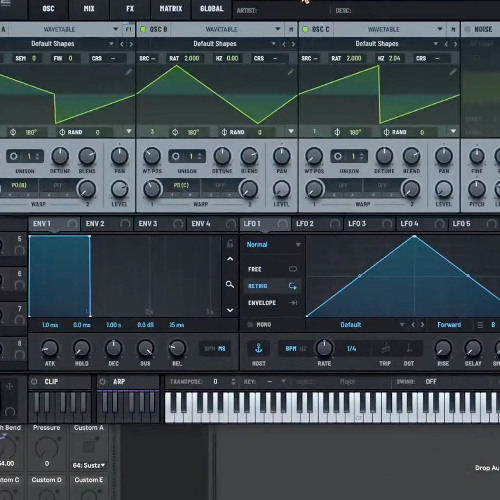Click the DOT dotted note icon
Screen dimensions: 500x500
[x=409, y=349]
